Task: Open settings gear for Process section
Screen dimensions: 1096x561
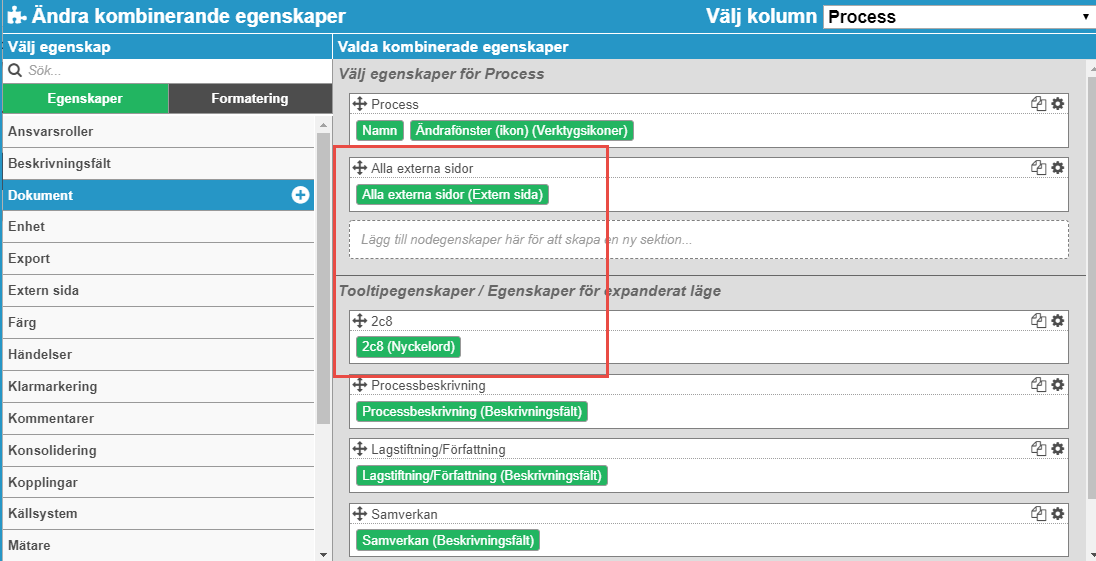Action: [1058, 103]
